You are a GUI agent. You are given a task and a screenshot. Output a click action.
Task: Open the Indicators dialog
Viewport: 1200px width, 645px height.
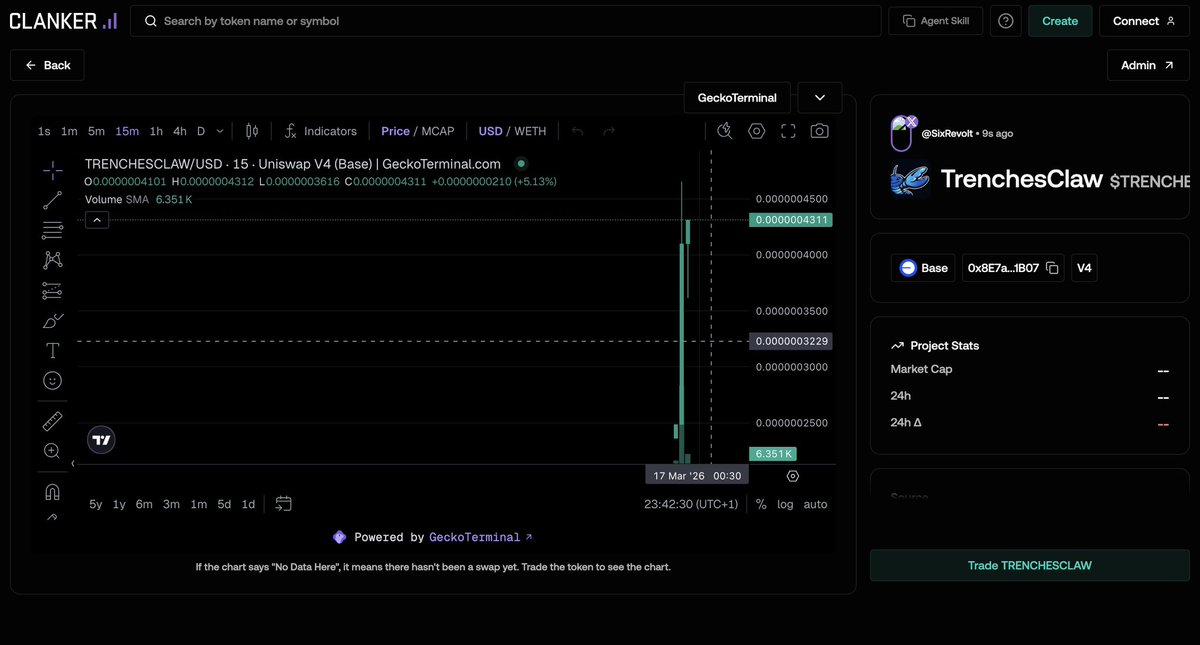pyautogui.click(x=320, y=131)
